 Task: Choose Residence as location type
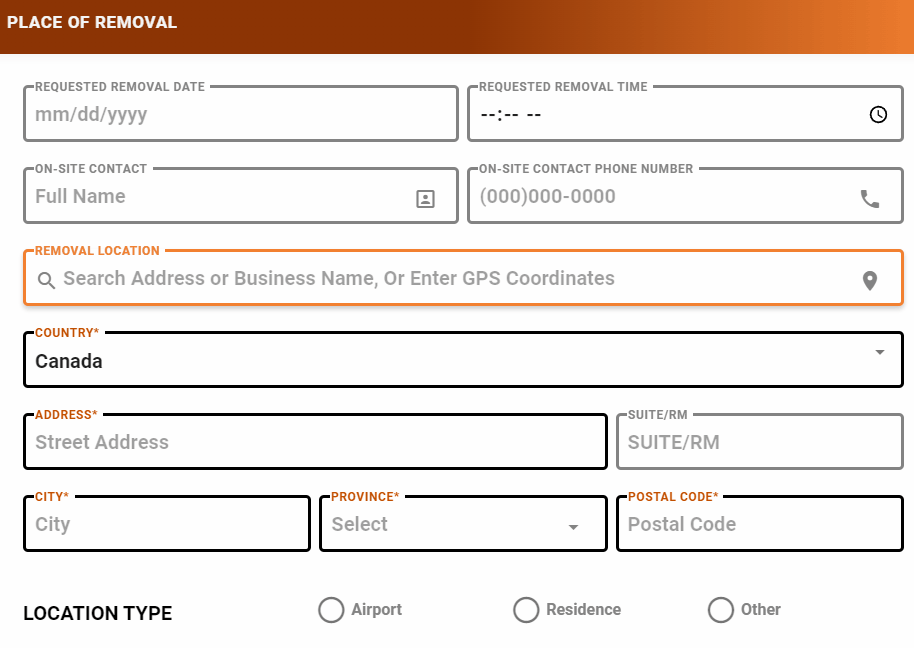click(526, 610)
